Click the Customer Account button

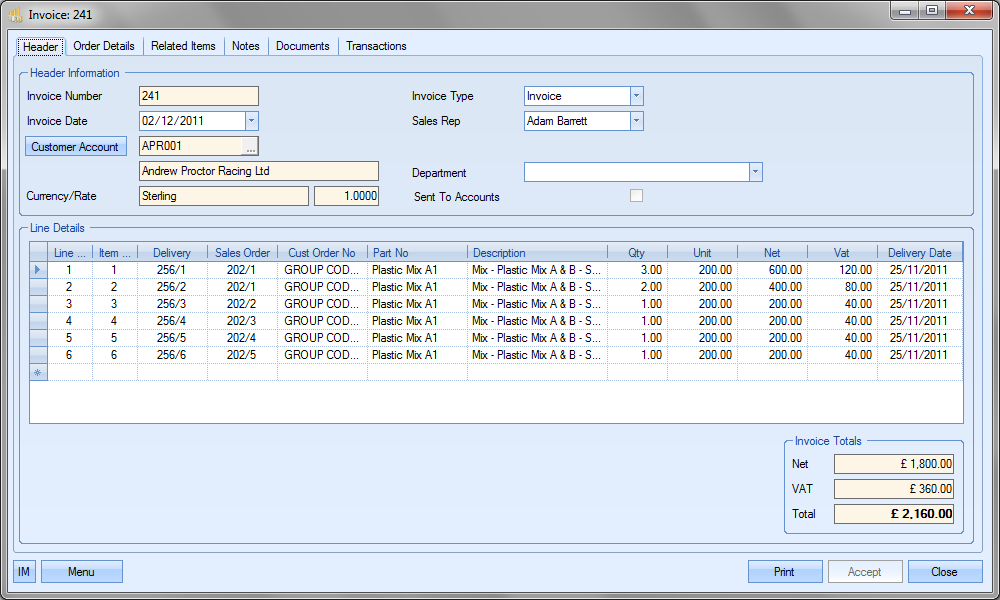pyautogui.click(x=75, y=147)
